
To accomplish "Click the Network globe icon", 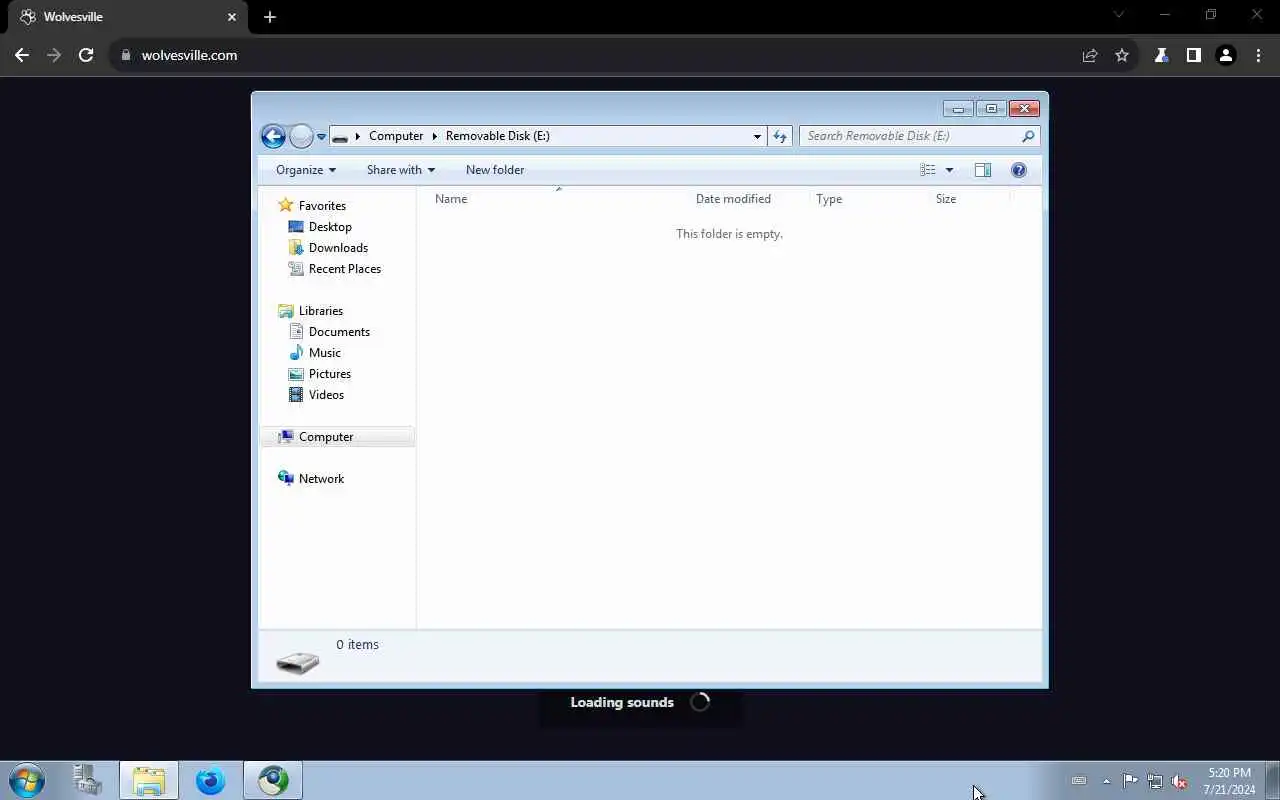I will pyautogui.click(x=286, y=478).
